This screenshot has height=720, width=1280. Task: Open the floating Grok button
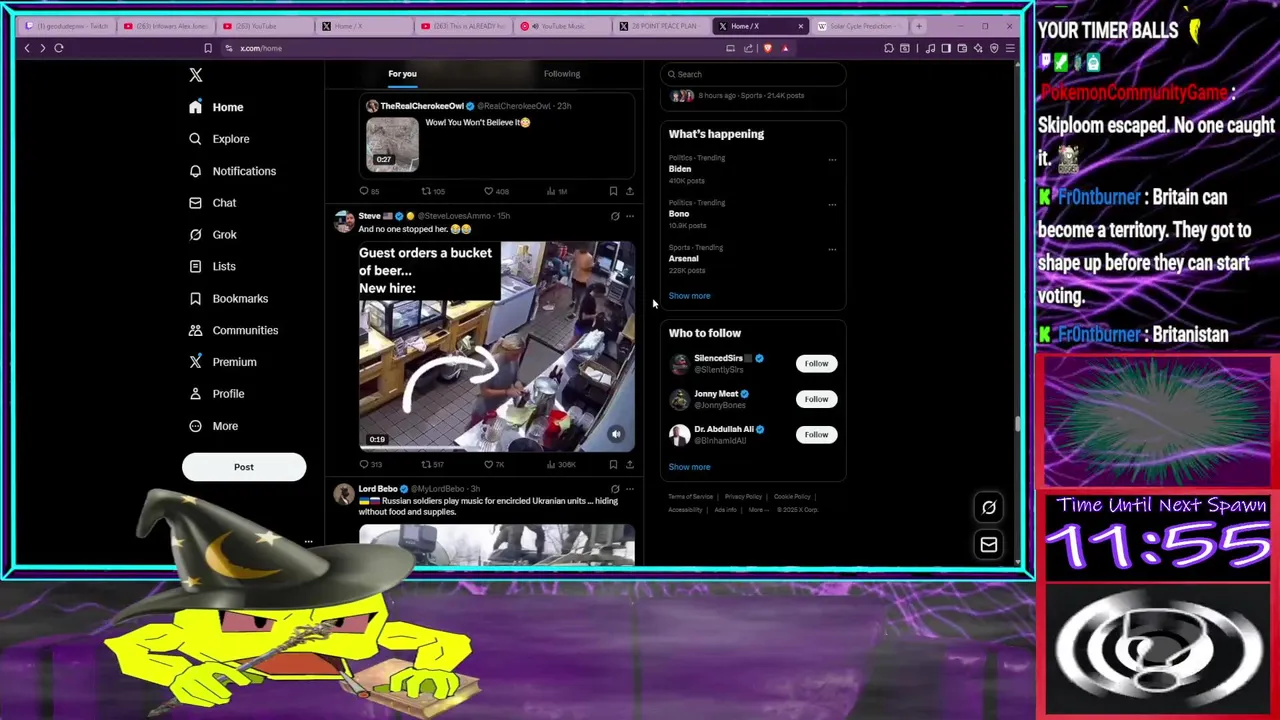click(x=989, y=508)
